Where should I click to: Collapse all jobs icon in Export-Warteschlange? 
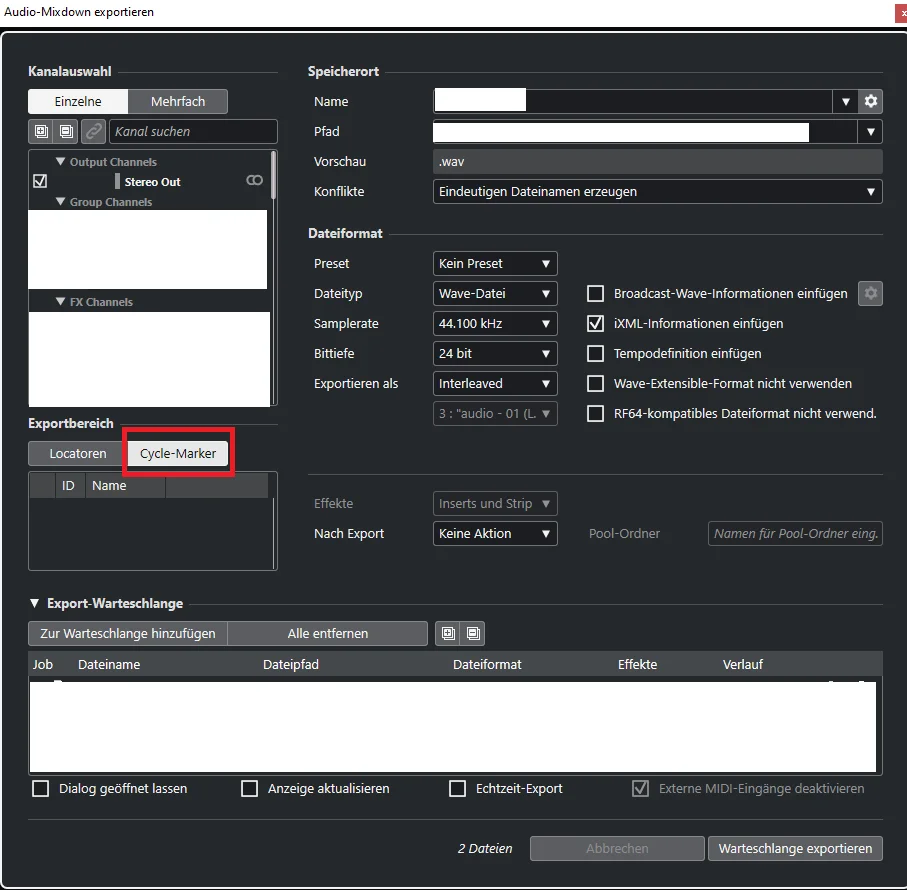pyautogui.click(x=473, y=633)
